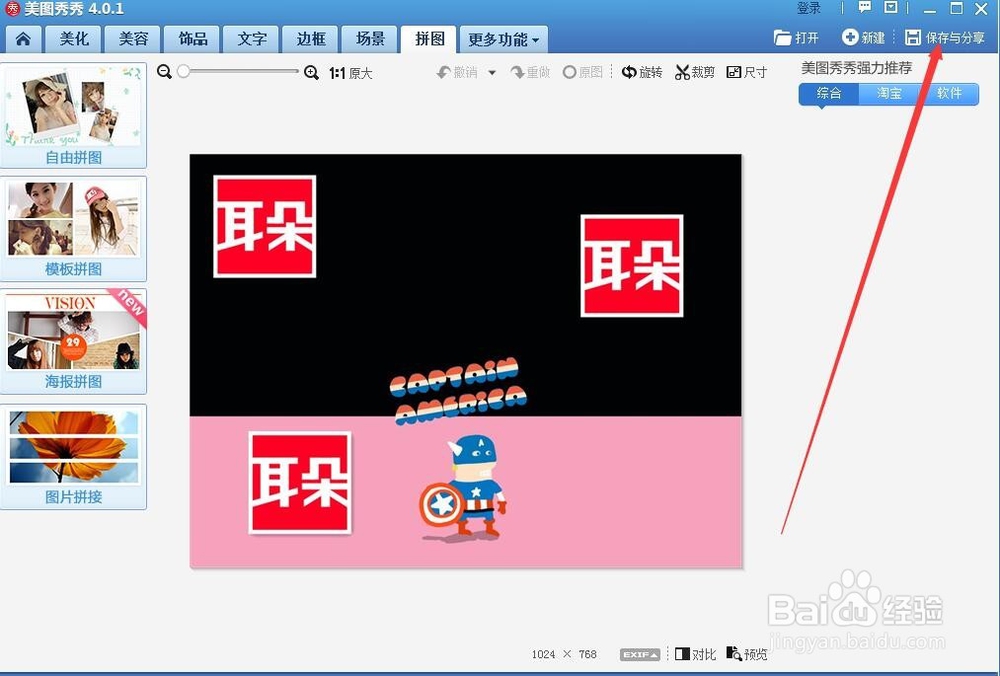Choose 海报拼图 collage mode
The height and width of the screenshot is (676, 1000).
coord(73,341)
